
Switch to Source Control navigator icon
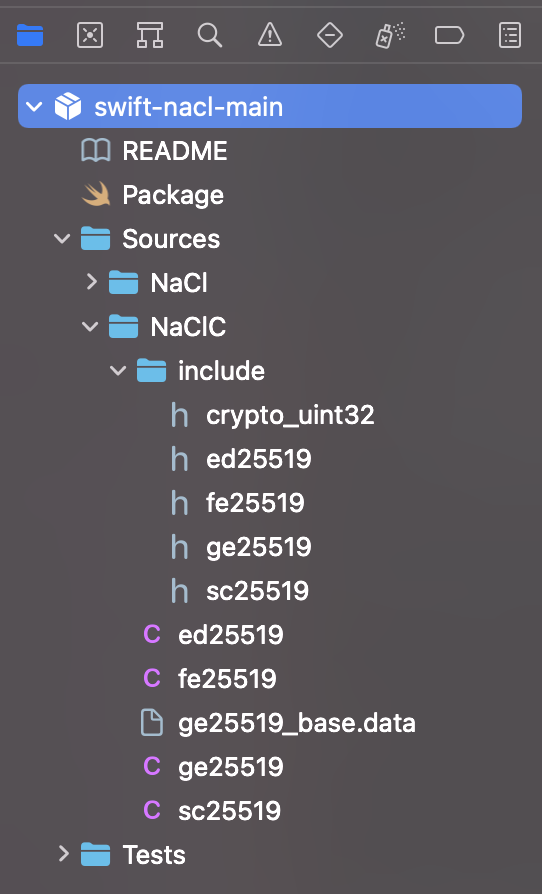point(90,35)
